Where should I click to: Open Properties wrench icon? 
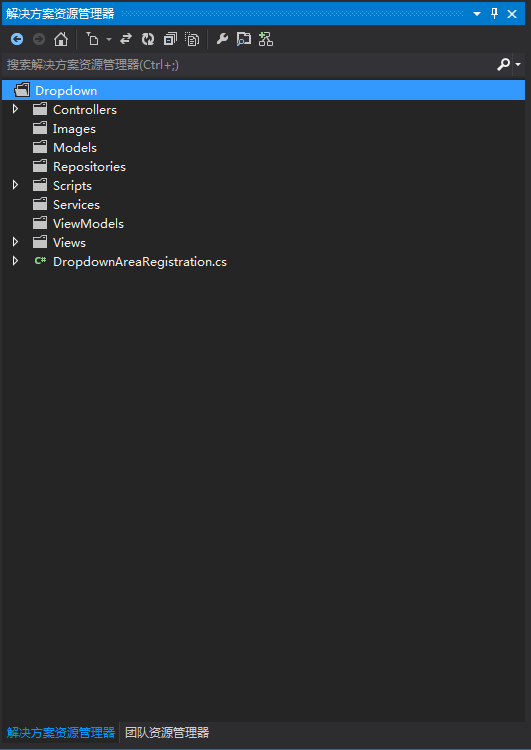point(222,39)
